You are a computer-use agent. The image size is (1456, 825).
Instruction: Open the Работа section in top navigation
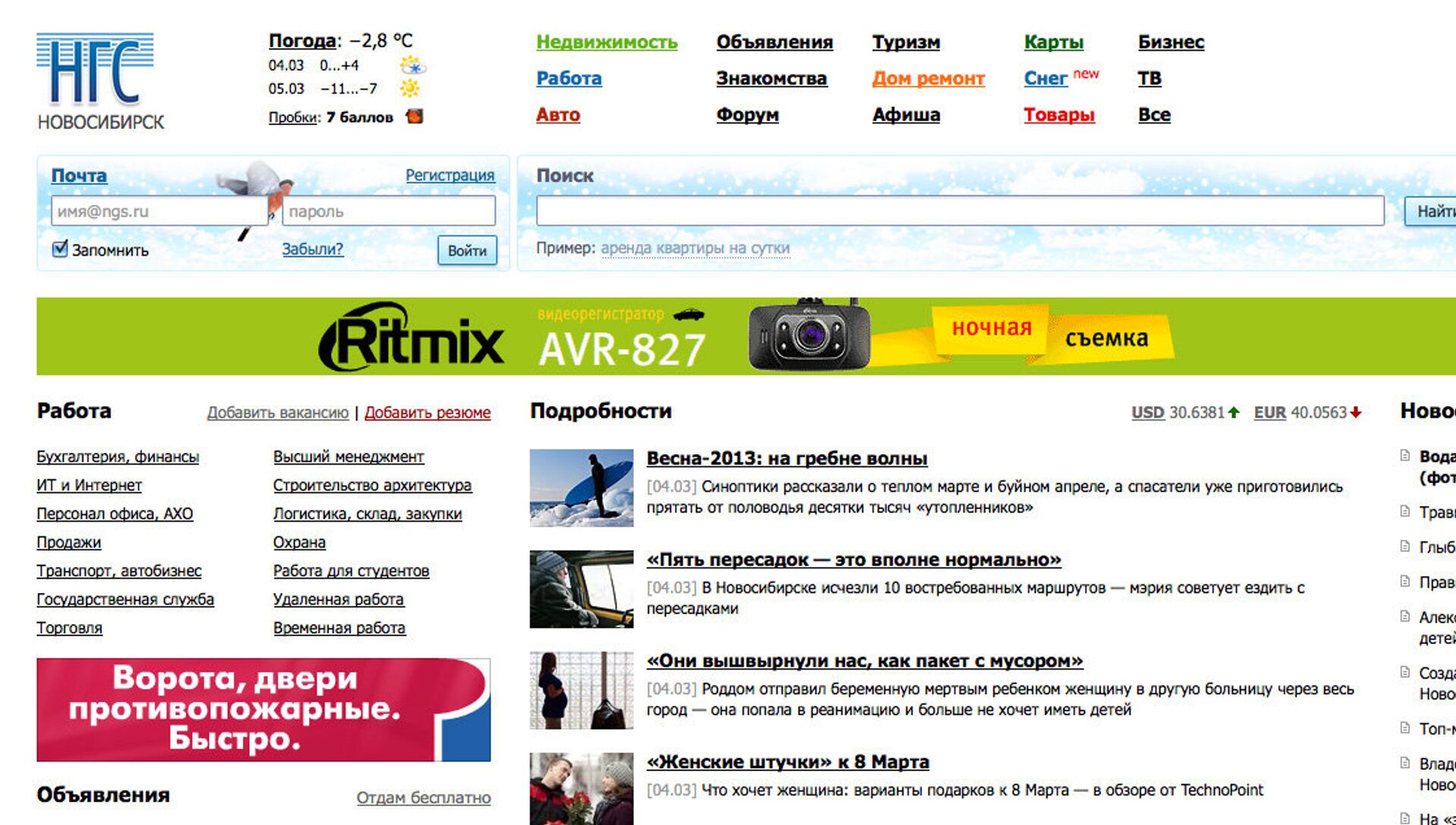click(x=569, y=79)
